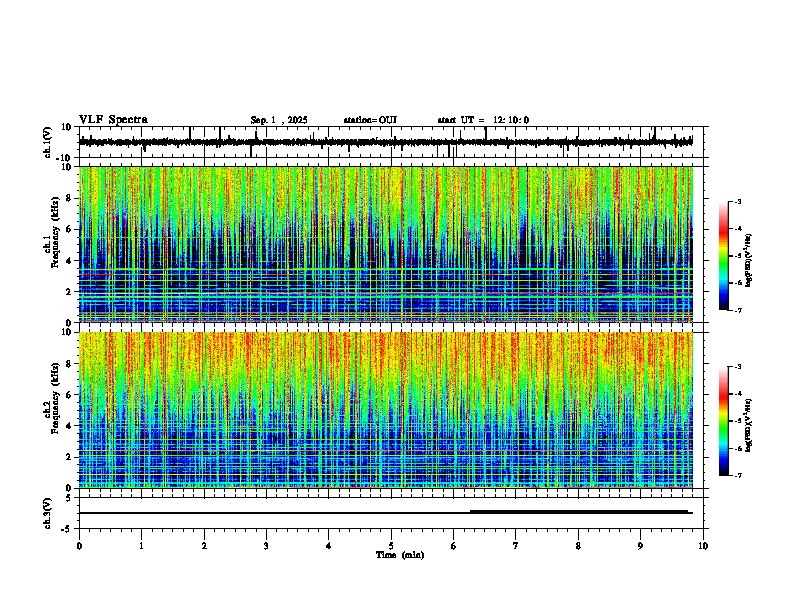Select the "start UT = 12:10:0" header text
The height and width of the screenshot is (612, 792).
click(x=483, y=120)
